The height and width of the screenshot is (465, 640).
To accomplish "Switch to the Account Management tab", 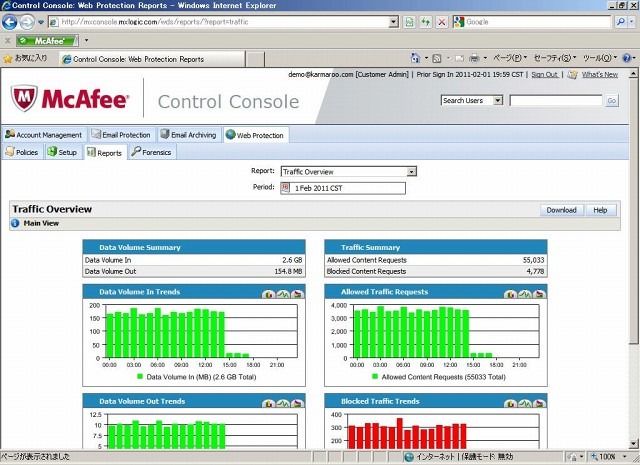I will 44,135.
